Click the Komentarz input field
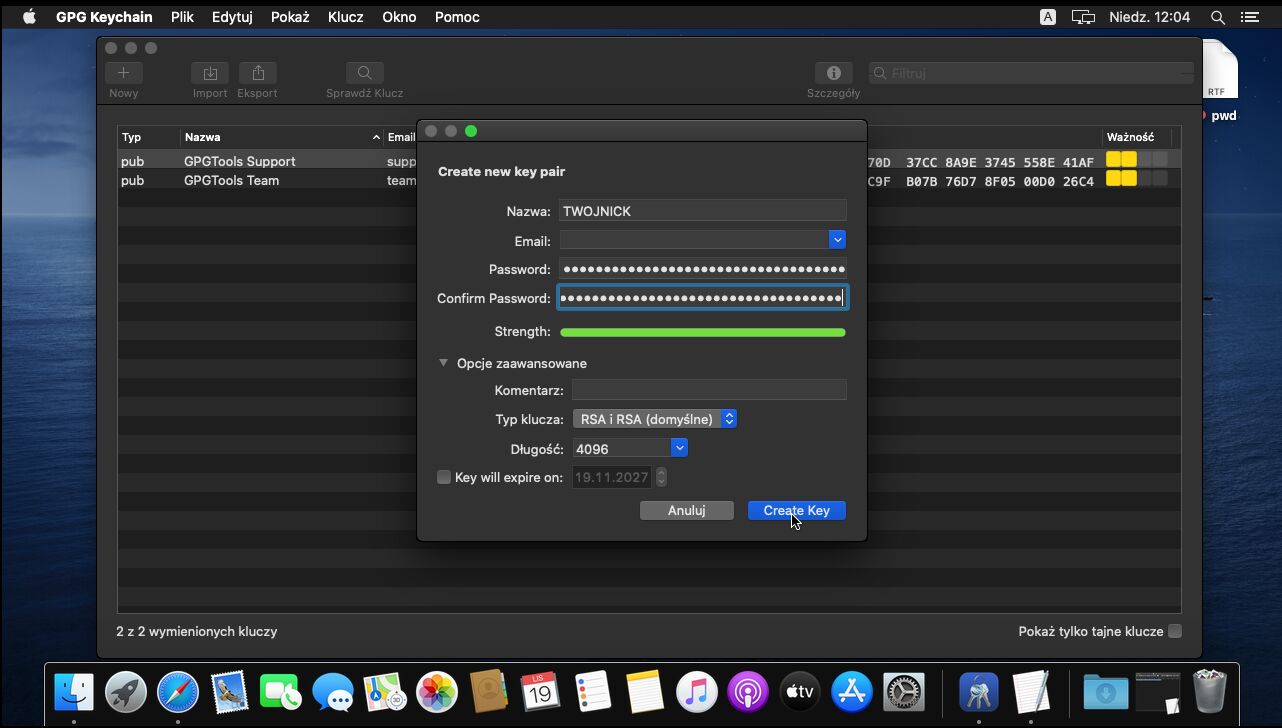The height and width of the screenshot is (728, 1282). [708, 390]
